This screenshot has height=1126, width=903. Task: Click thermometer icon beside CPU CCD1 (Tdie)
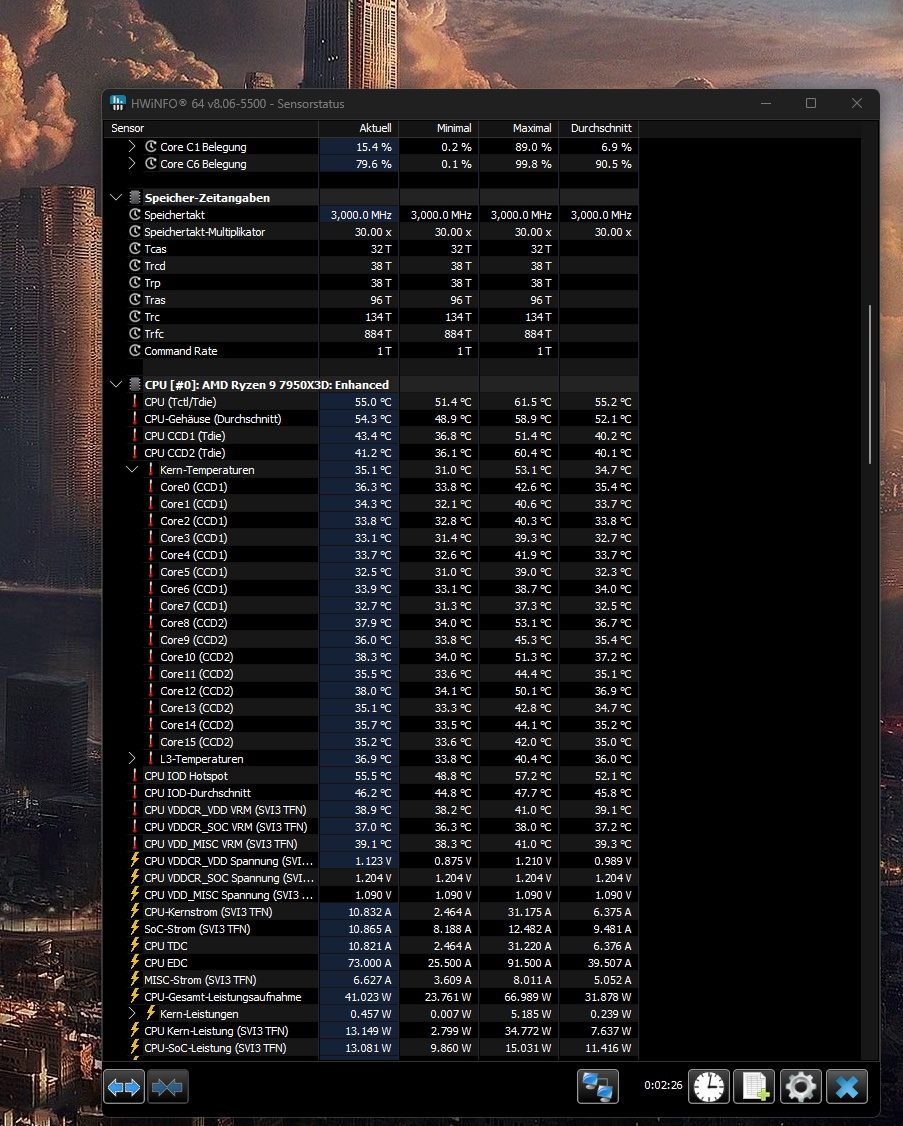click(134, 436)
